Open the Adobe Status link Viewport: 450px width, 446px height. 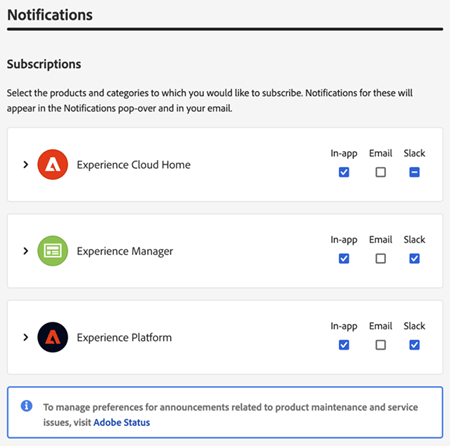(122, 422)
